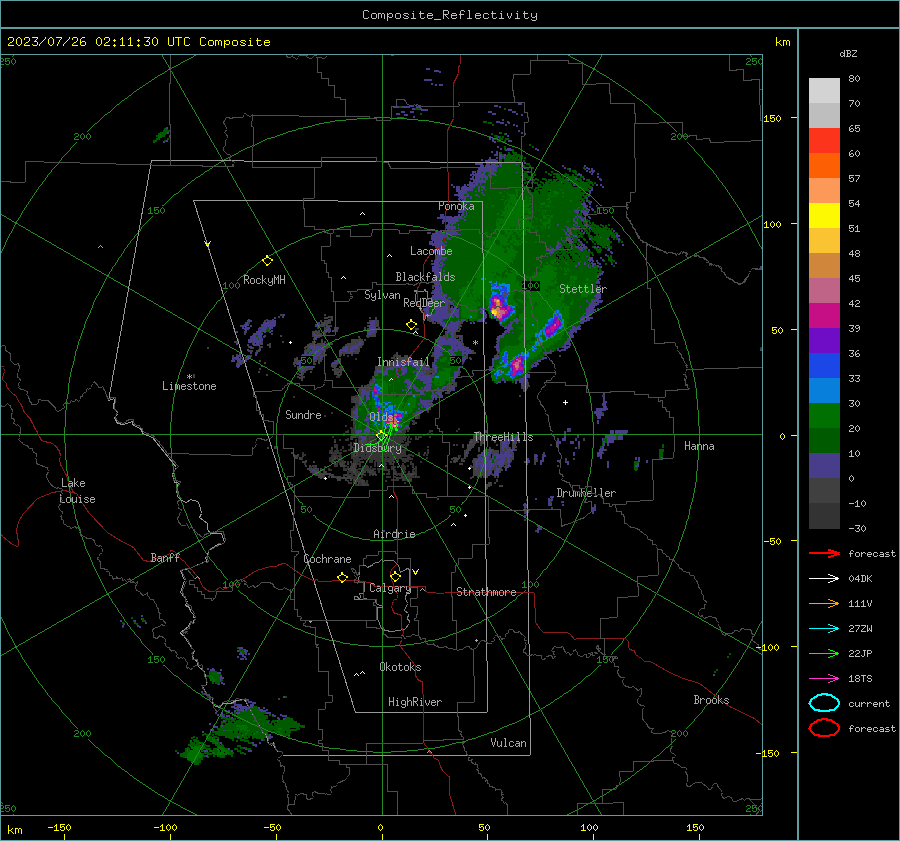The height and width of the screenshot is (841, 900).
Task: Click the white 04DK arrow in legend
Action: [x=824, y=579]
